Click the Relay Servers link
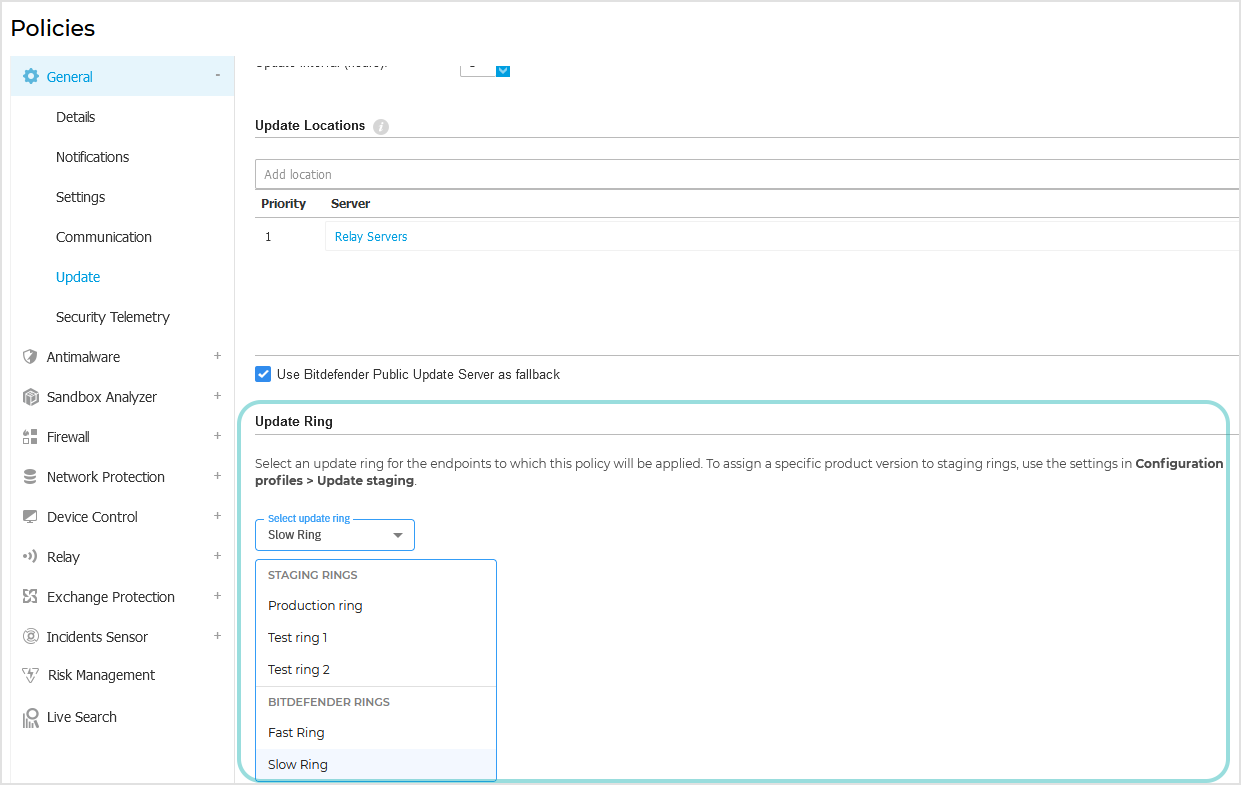The height and width of the screenshot is (785, 1241). click(370, 237)
